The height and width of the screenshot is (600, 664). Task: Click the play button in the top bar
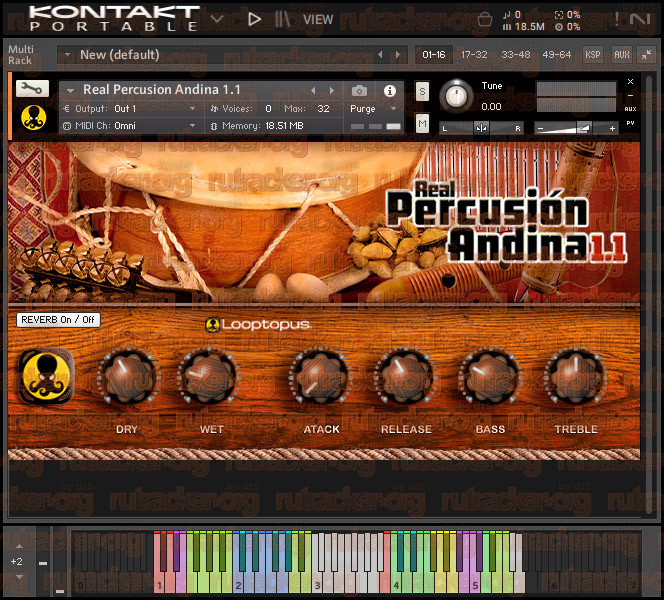click(254, 19)
